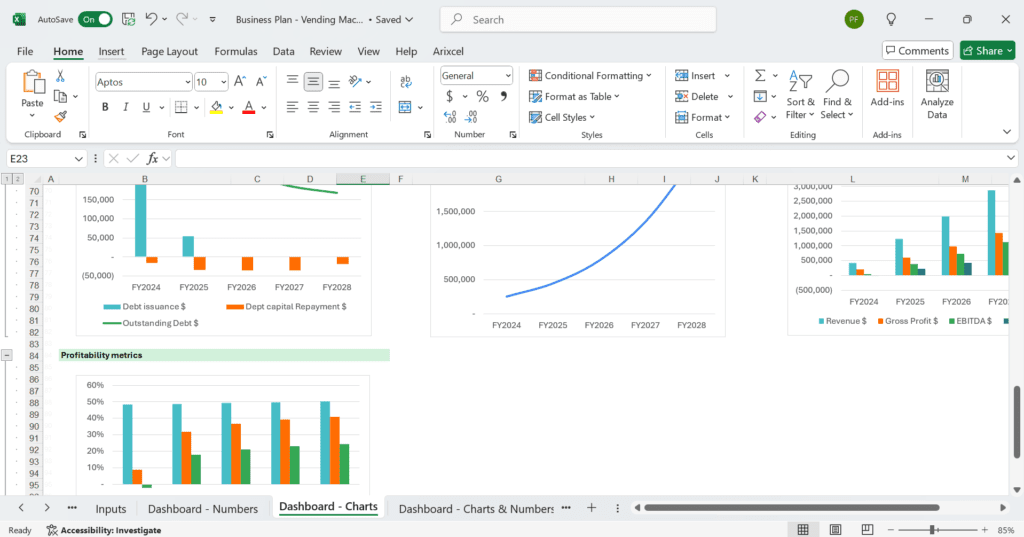Open the Formulas ribbon tab

(x=235, y=51)
